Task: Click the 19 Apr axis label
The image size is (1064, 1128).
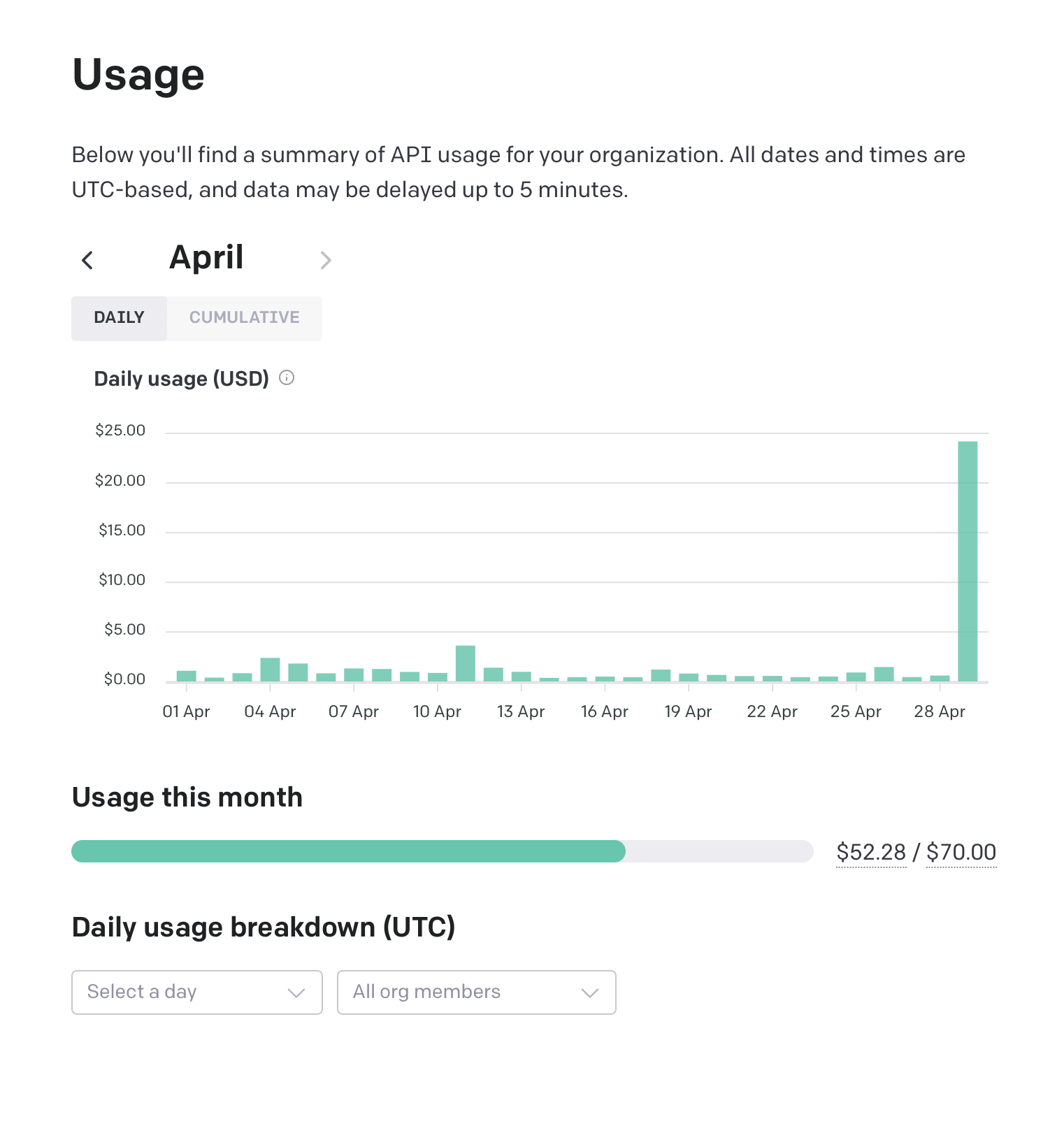Action: tap(688, 711)
